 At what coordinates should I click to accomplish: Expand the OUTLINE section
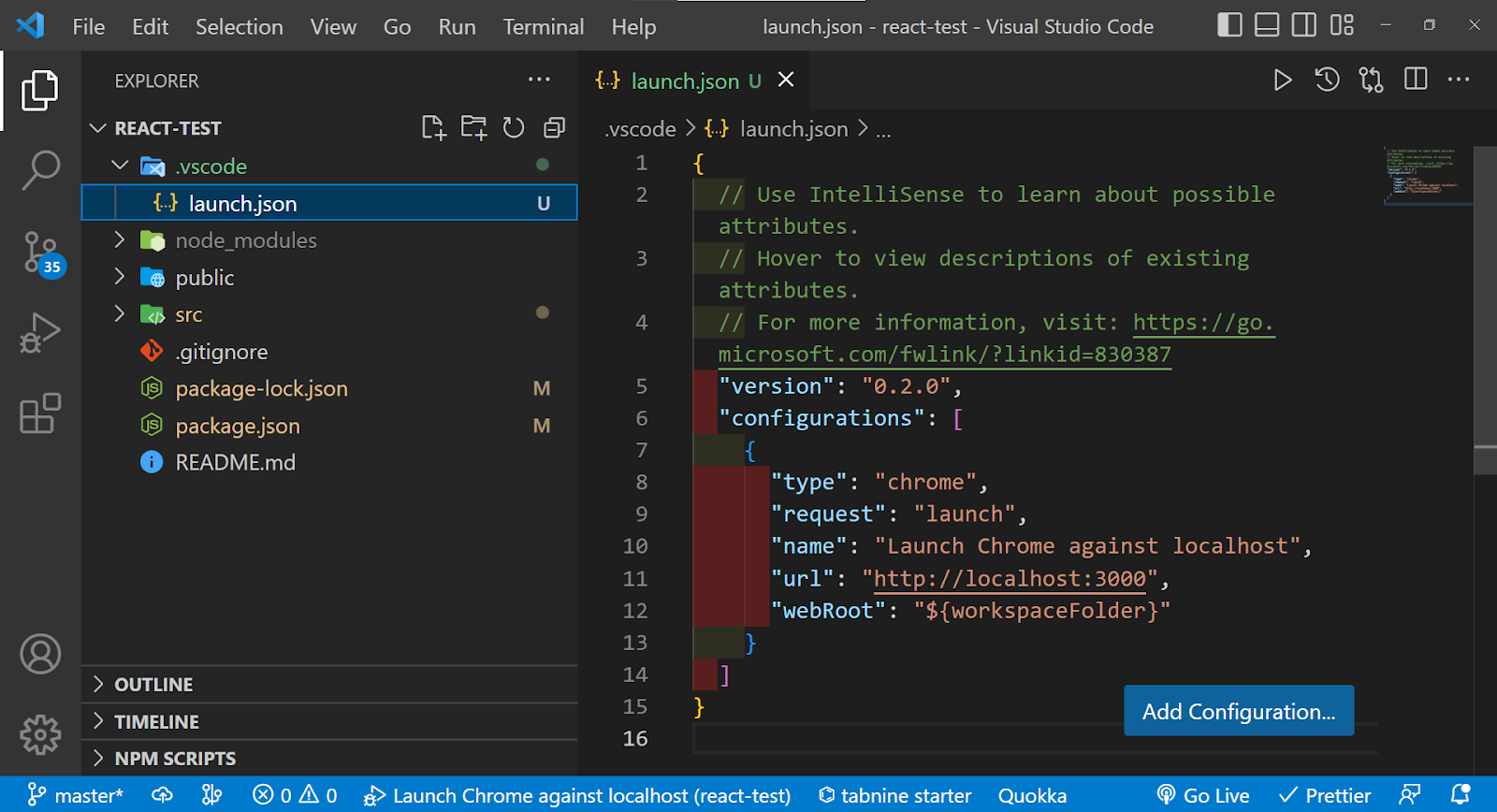tap(153, 685)
